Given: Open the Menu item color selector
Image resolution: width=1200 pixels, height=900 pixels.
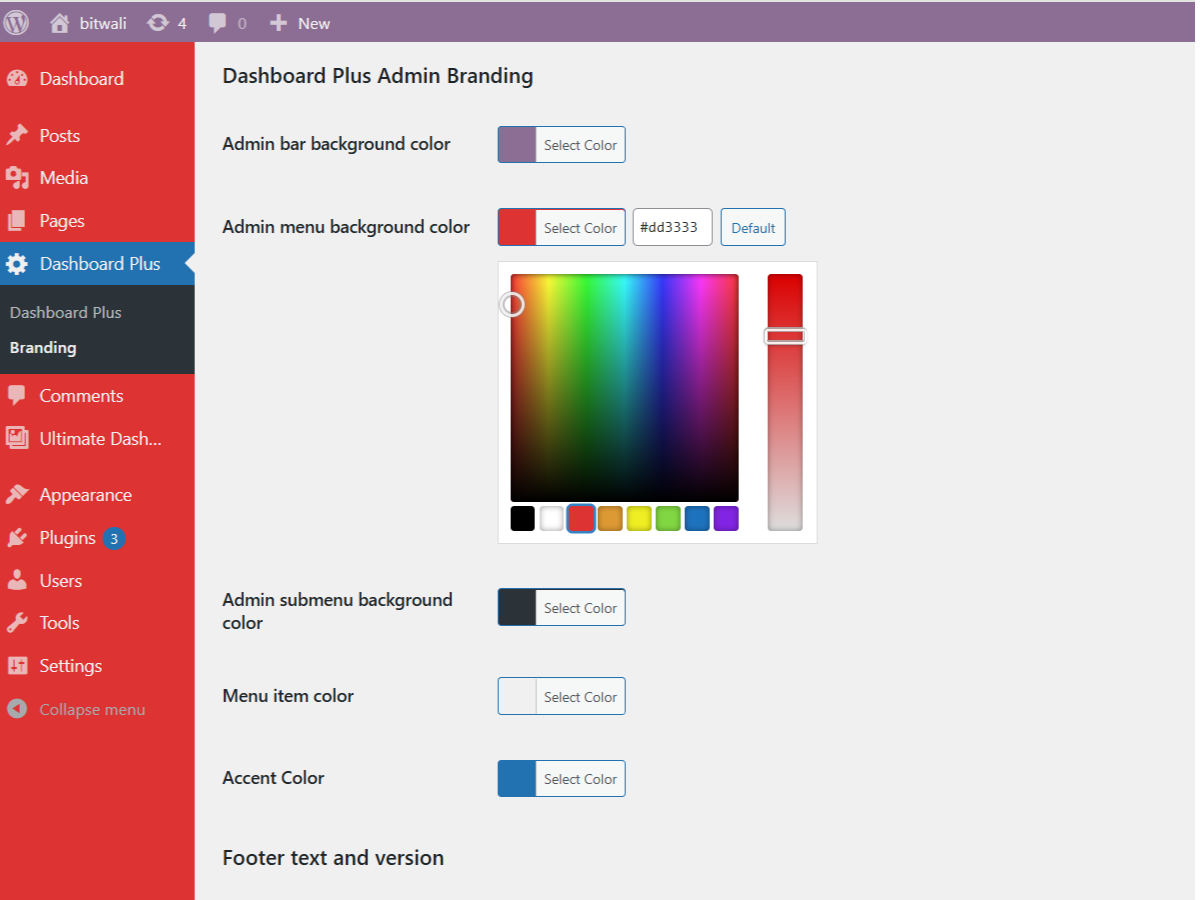Looking at the screenshot, I should 561,696.
